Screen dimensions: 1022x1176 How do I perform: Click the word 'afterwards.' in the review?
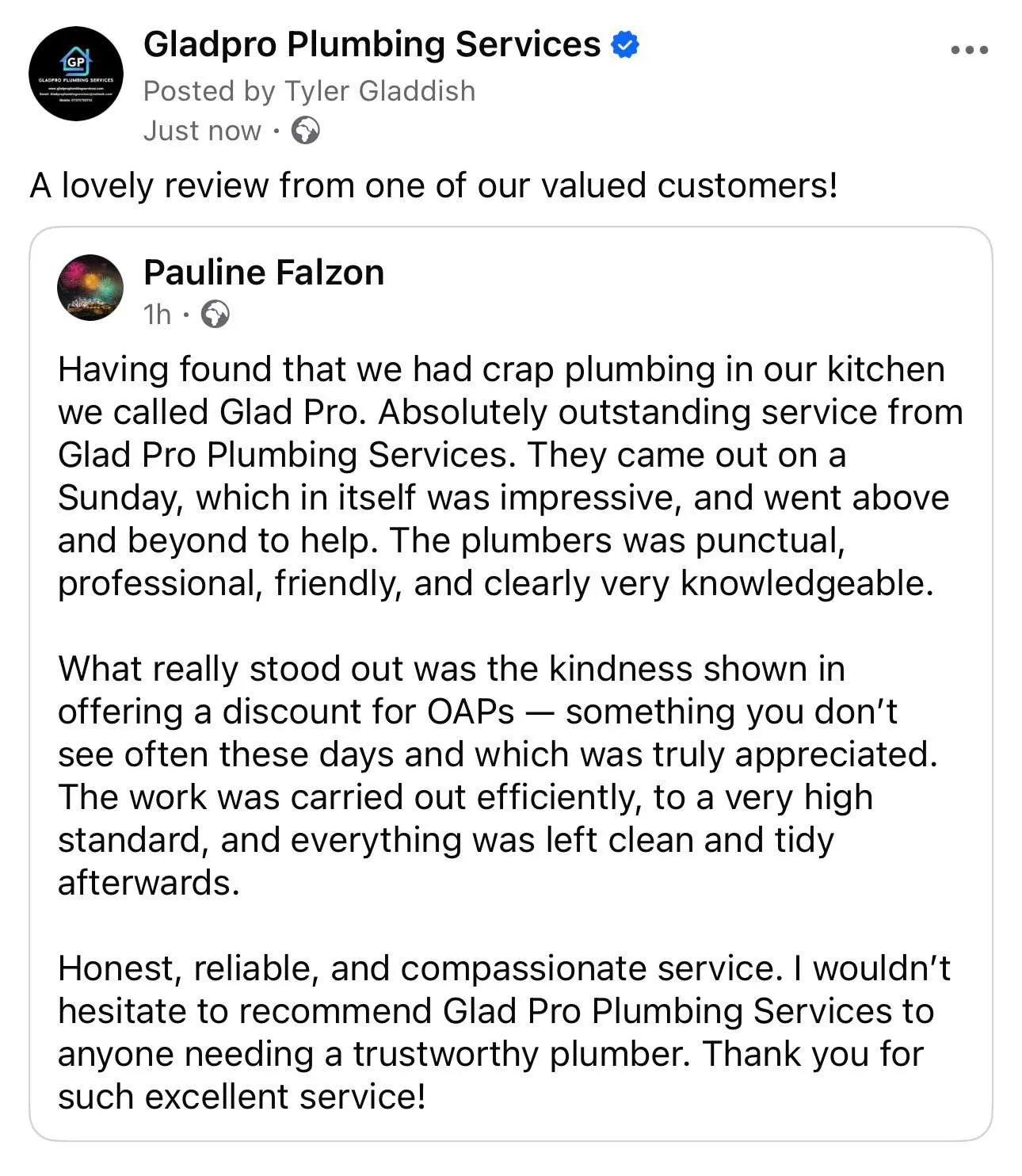pos(149,883)
